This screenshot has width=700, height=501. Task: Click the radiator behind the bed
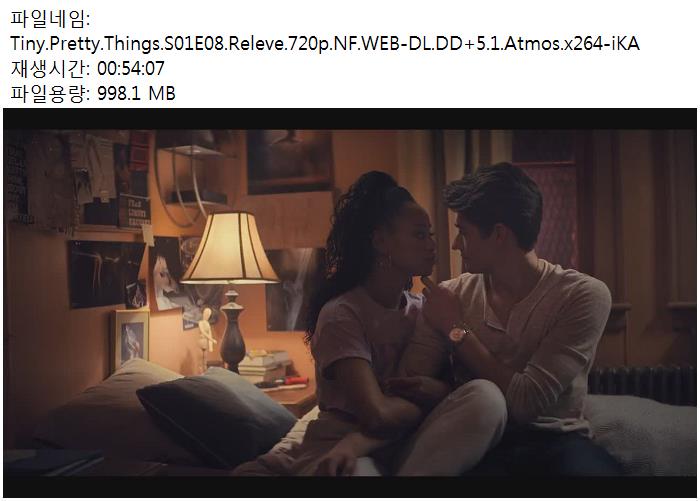[x=642, y=385]
